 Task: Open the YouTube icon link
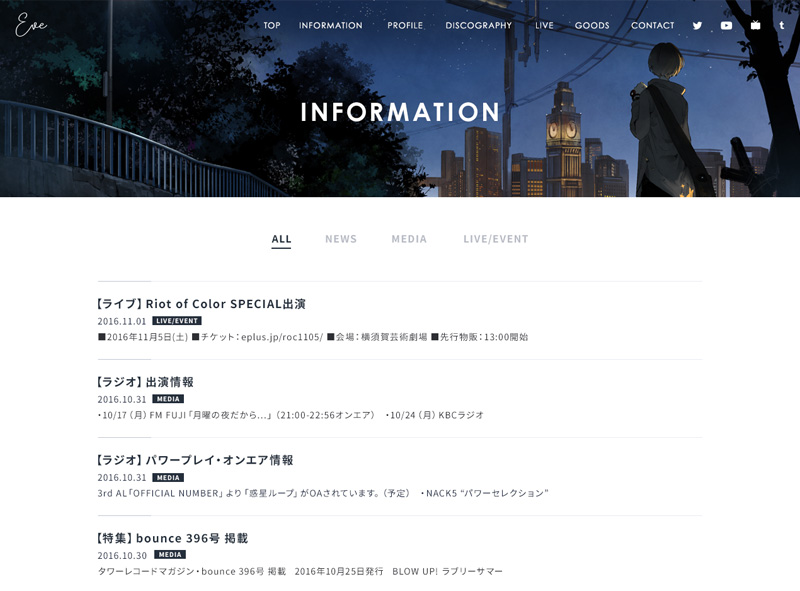pos(726,26)
